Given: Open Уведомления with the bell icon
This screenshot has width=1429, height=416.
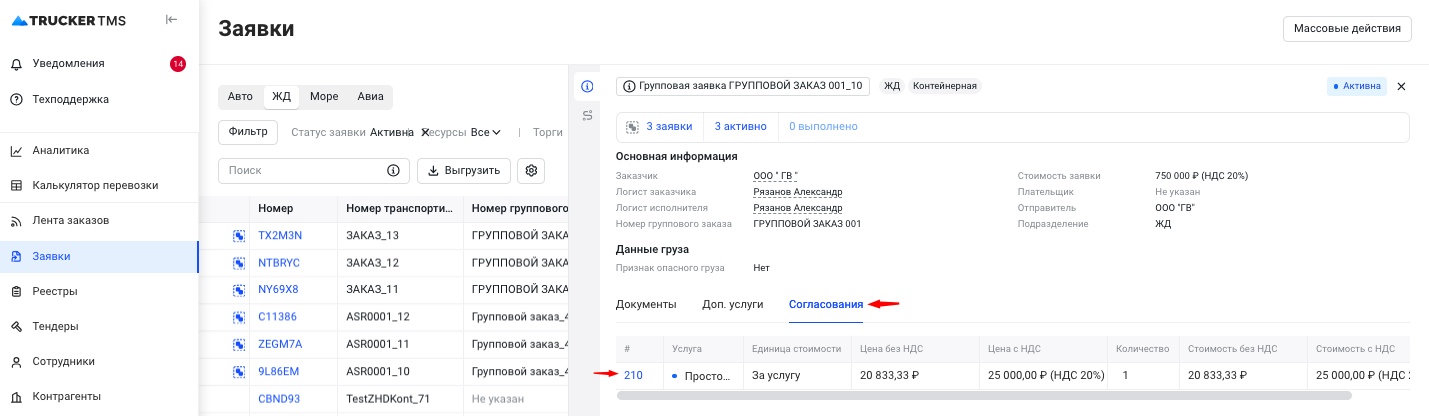Looking at the screenshot, I should coord(17,64).
